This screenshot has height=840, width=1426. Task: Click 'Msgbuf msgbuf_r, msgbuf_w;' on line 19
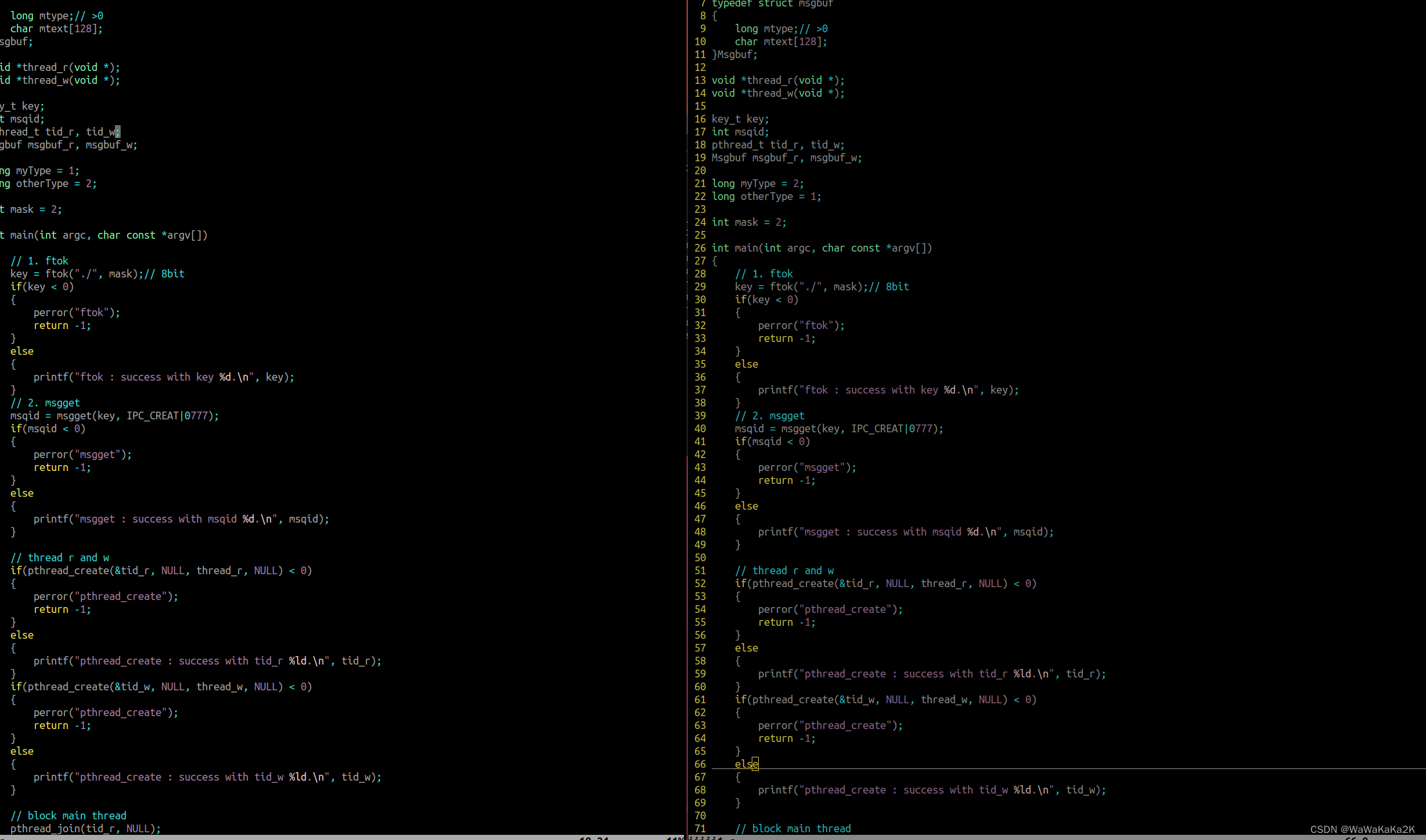coord(787,158)
